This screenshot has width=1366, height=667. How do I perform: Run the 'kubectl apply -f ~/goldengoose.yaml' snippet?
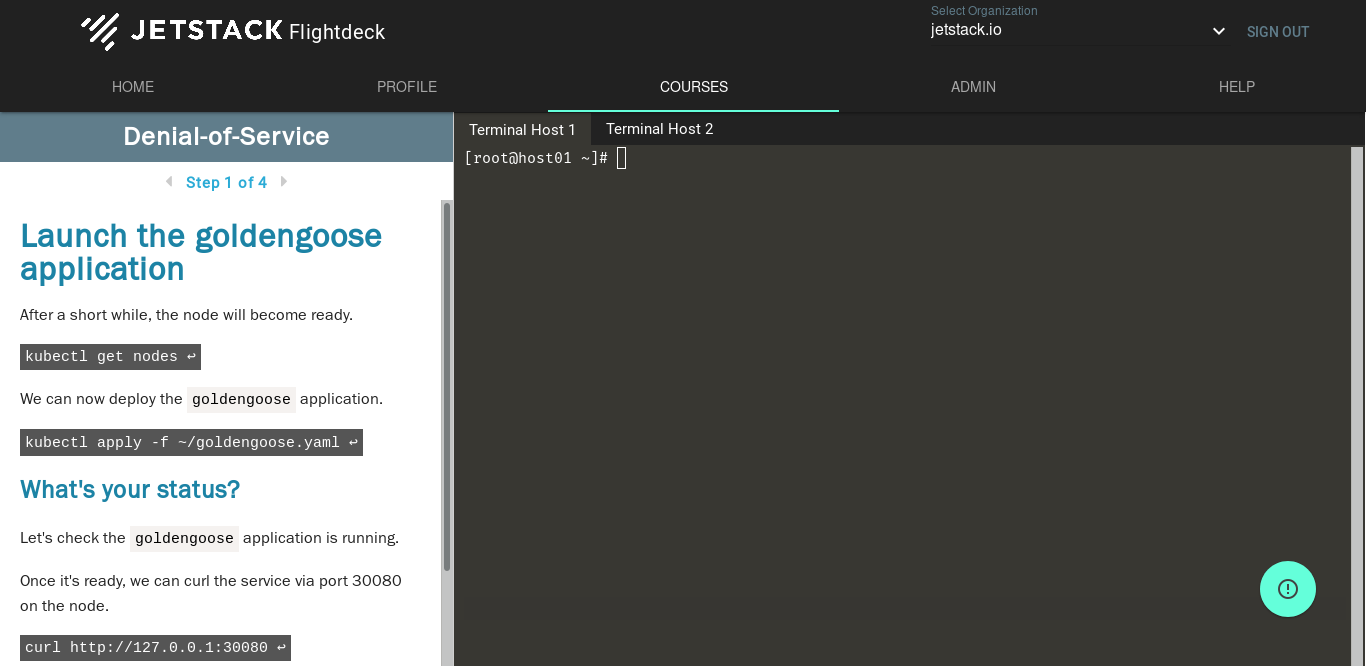191,442
